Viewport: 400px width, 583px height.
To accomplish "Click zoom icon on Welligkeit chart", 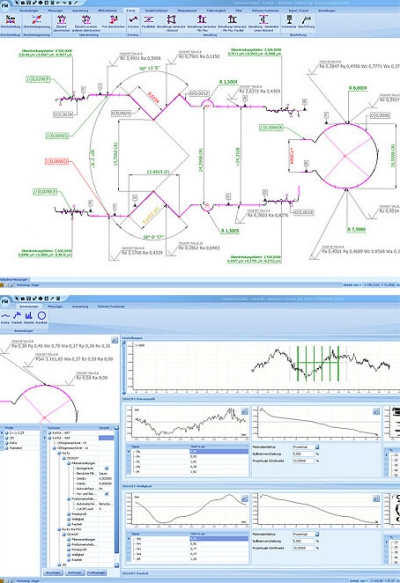I will [x=244, y=499].
